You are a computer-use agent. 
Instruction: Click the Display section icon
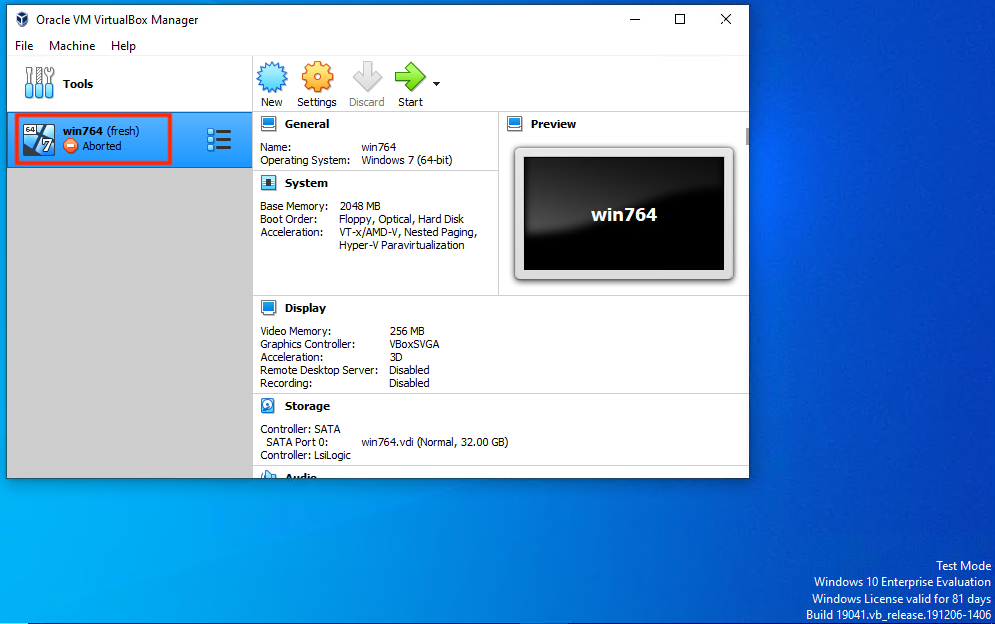point(268,308)
